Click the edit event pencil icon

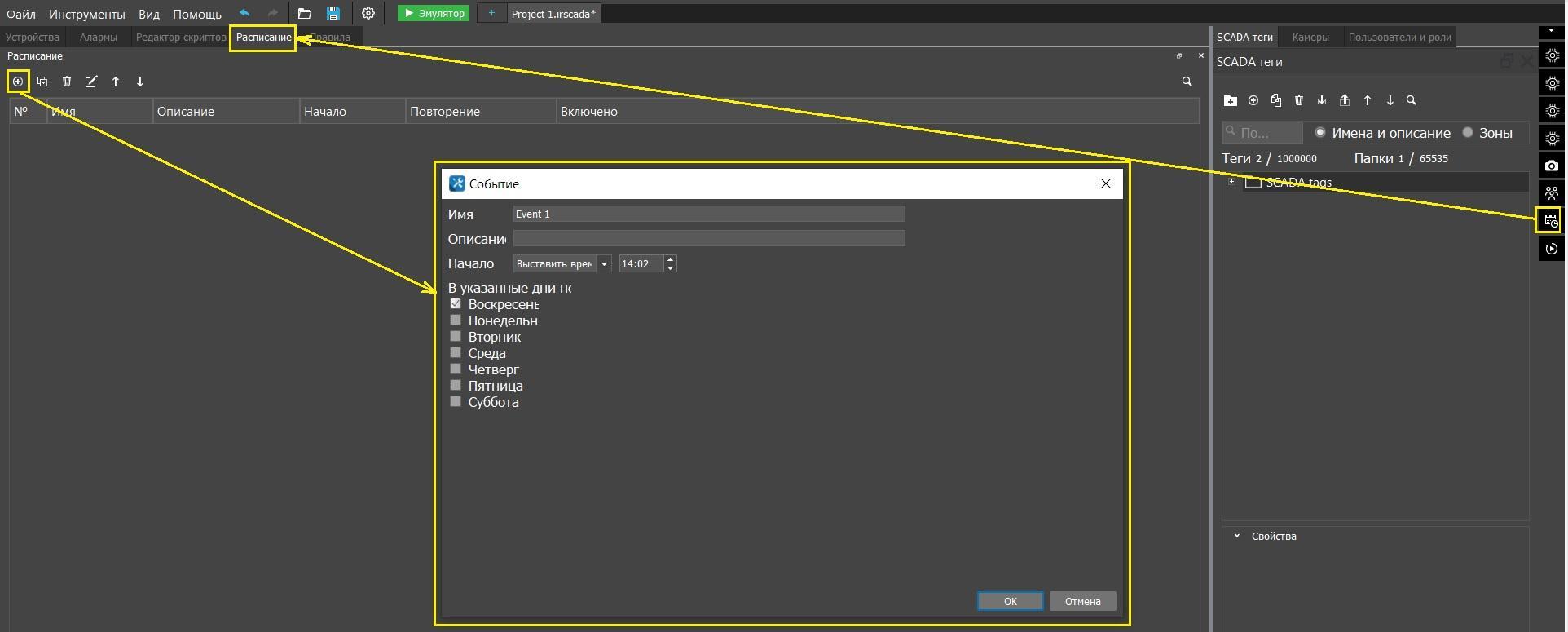(91, 82)
